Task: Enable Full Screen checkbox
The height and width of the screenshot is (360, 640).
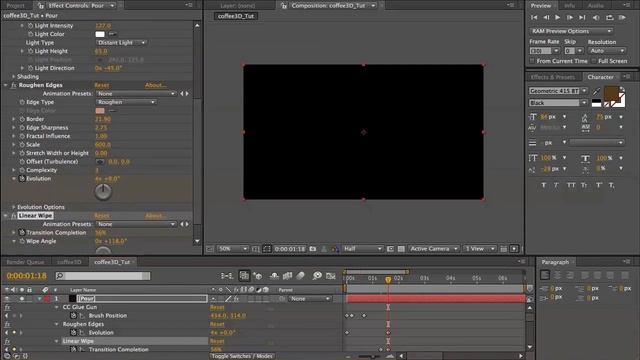Action: tap(594, 61)
